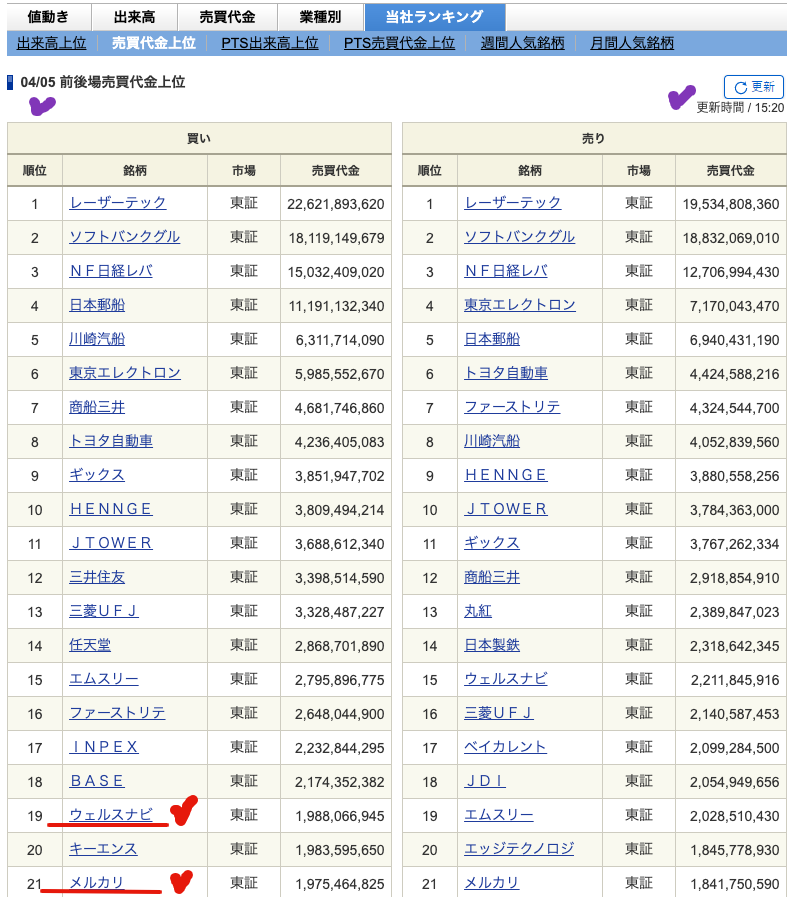The width and height of the screenshot is (803, 897).
Task: Open the 出来高上位 sub-tab link
Action: click(51, 43)
